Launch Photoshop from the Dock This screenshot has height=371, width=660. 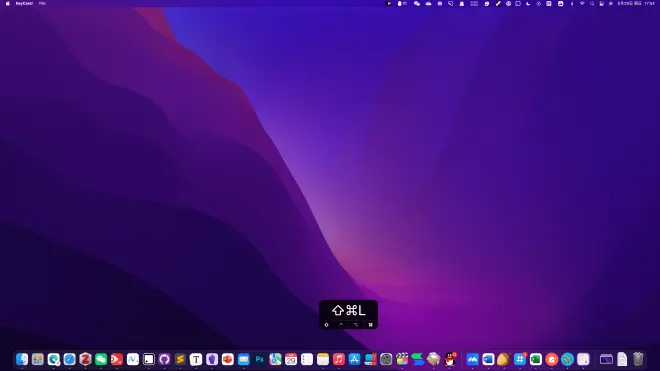[x=259, y=359]
